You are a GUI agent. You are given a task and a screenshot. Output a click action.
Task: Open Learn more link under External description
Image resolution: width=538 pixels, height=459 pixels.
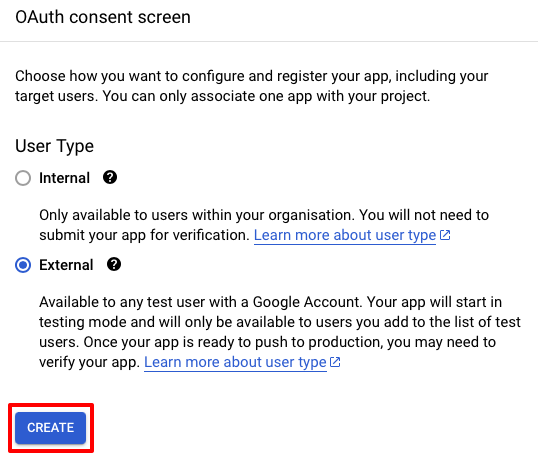tap(235, 362)
